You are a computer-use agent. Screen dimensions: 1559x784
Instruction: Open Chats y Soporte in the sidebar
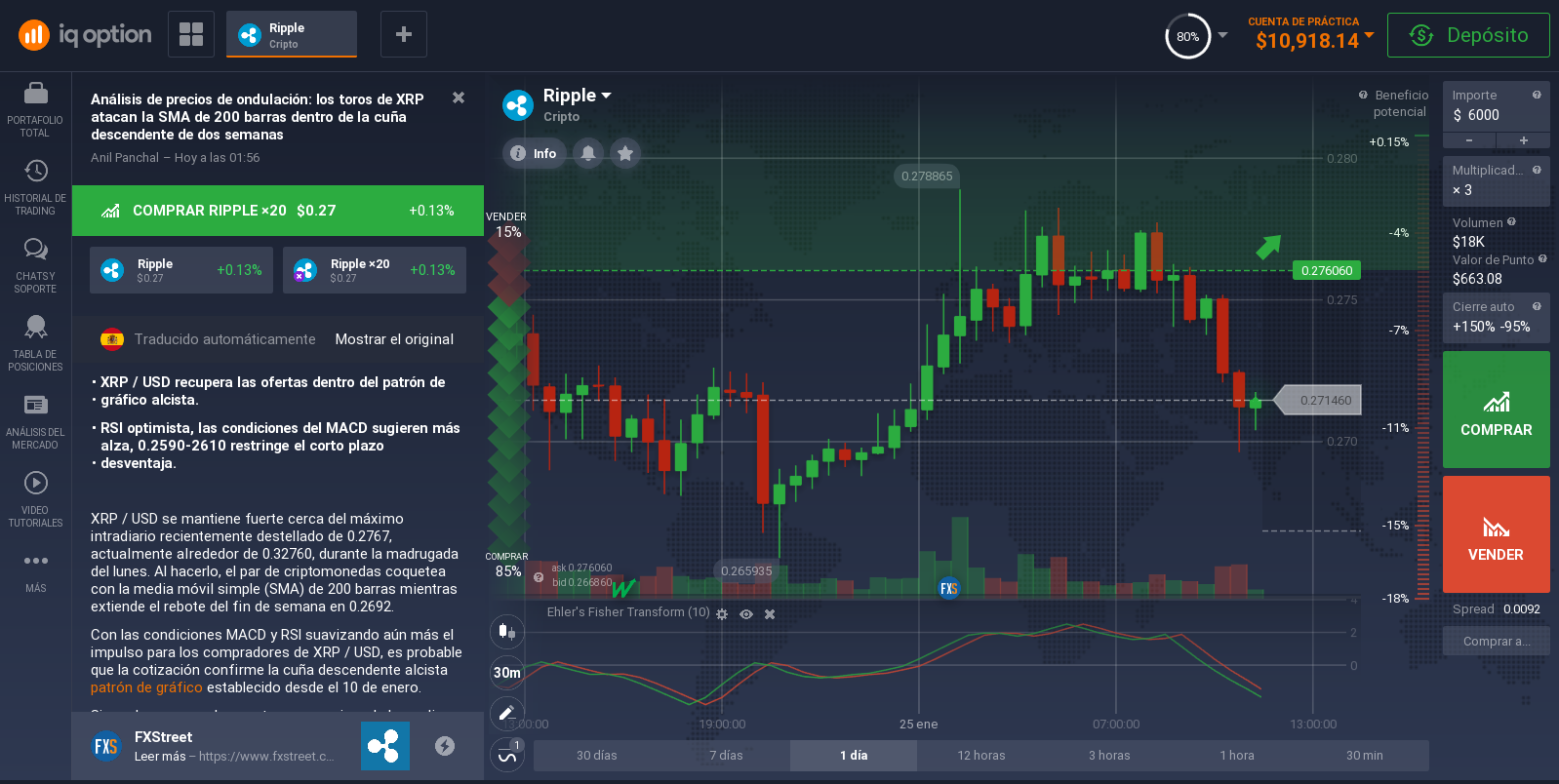35,266
